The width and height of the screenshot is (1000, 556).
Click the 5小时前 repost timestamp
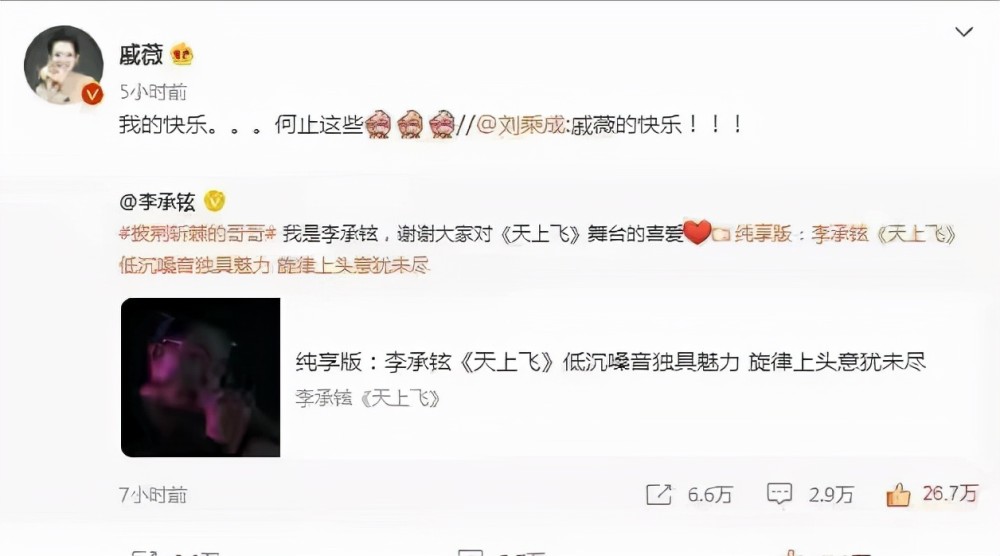pyautogui.click(x=153, y=92)
